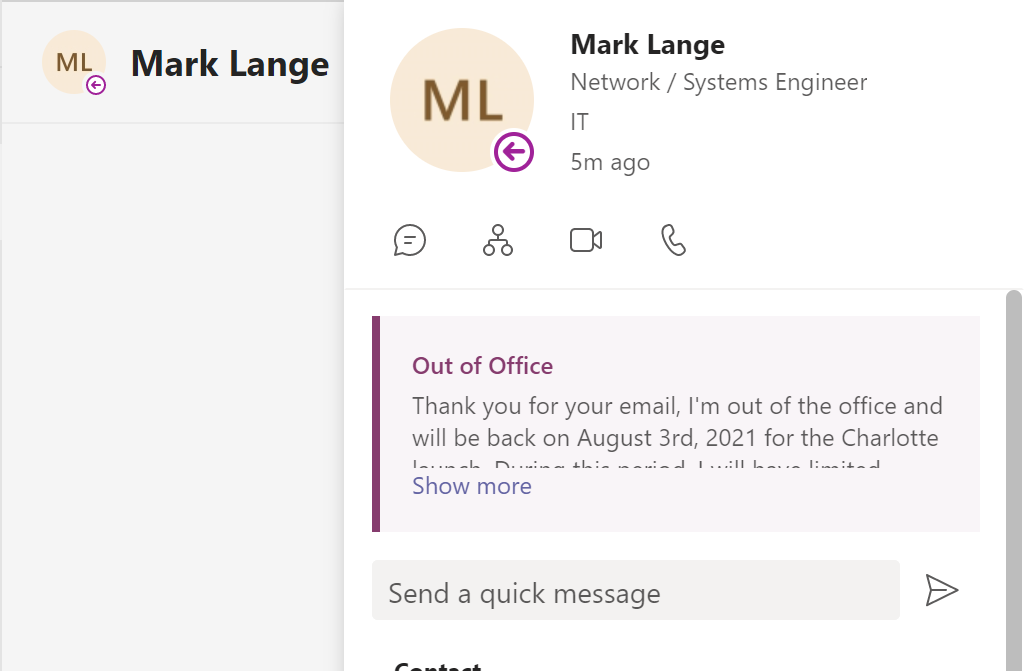This screenshot has height=671, width=1024.
Task: Click the large ML profile avatar
Action: point(462,100)
